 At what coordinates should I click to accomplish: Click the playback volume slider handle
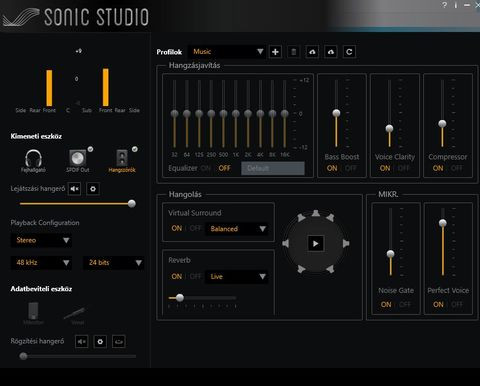[x=132, y=204]
